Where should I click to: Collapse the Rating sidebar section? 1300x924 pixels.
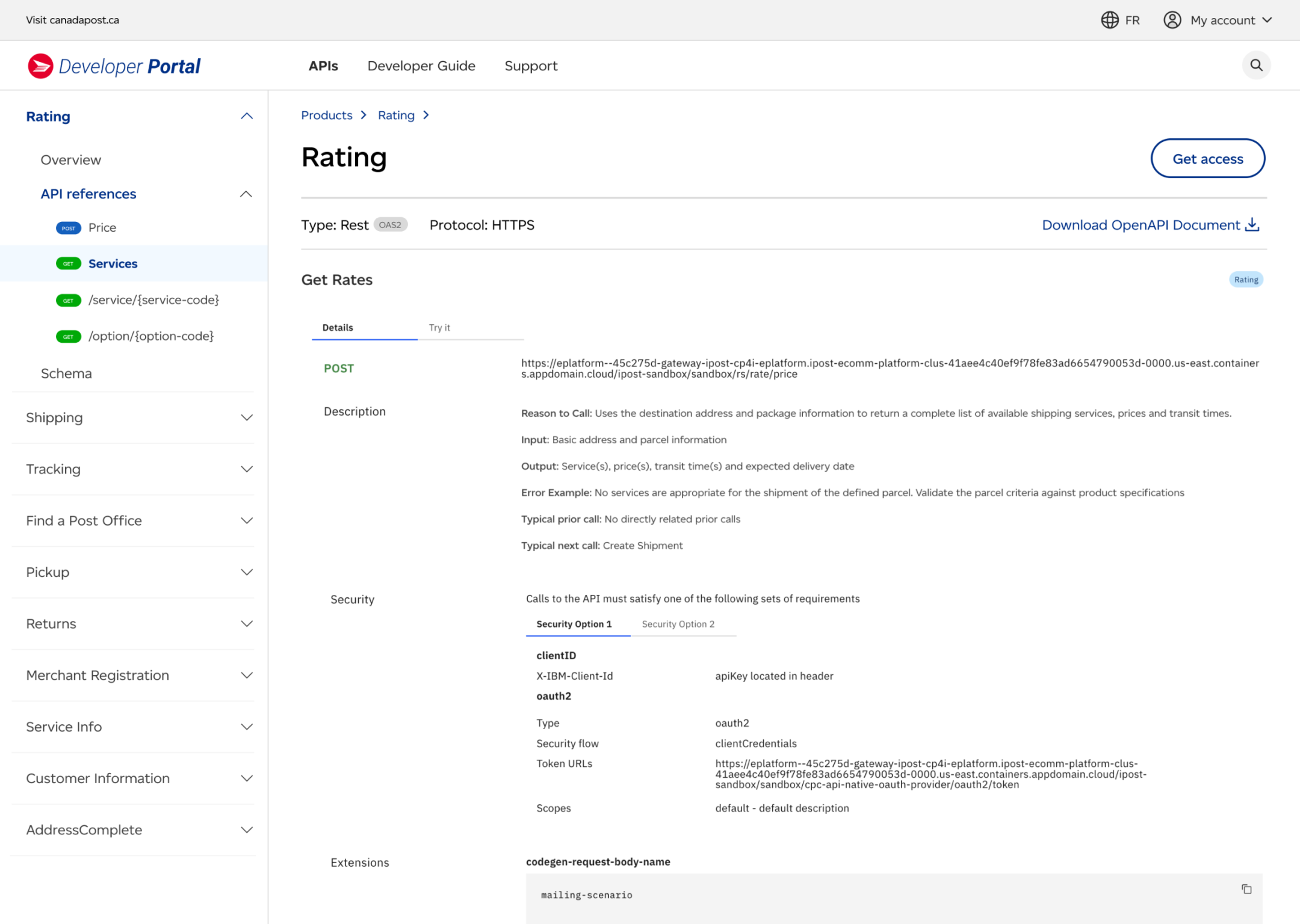click(247, 116)
